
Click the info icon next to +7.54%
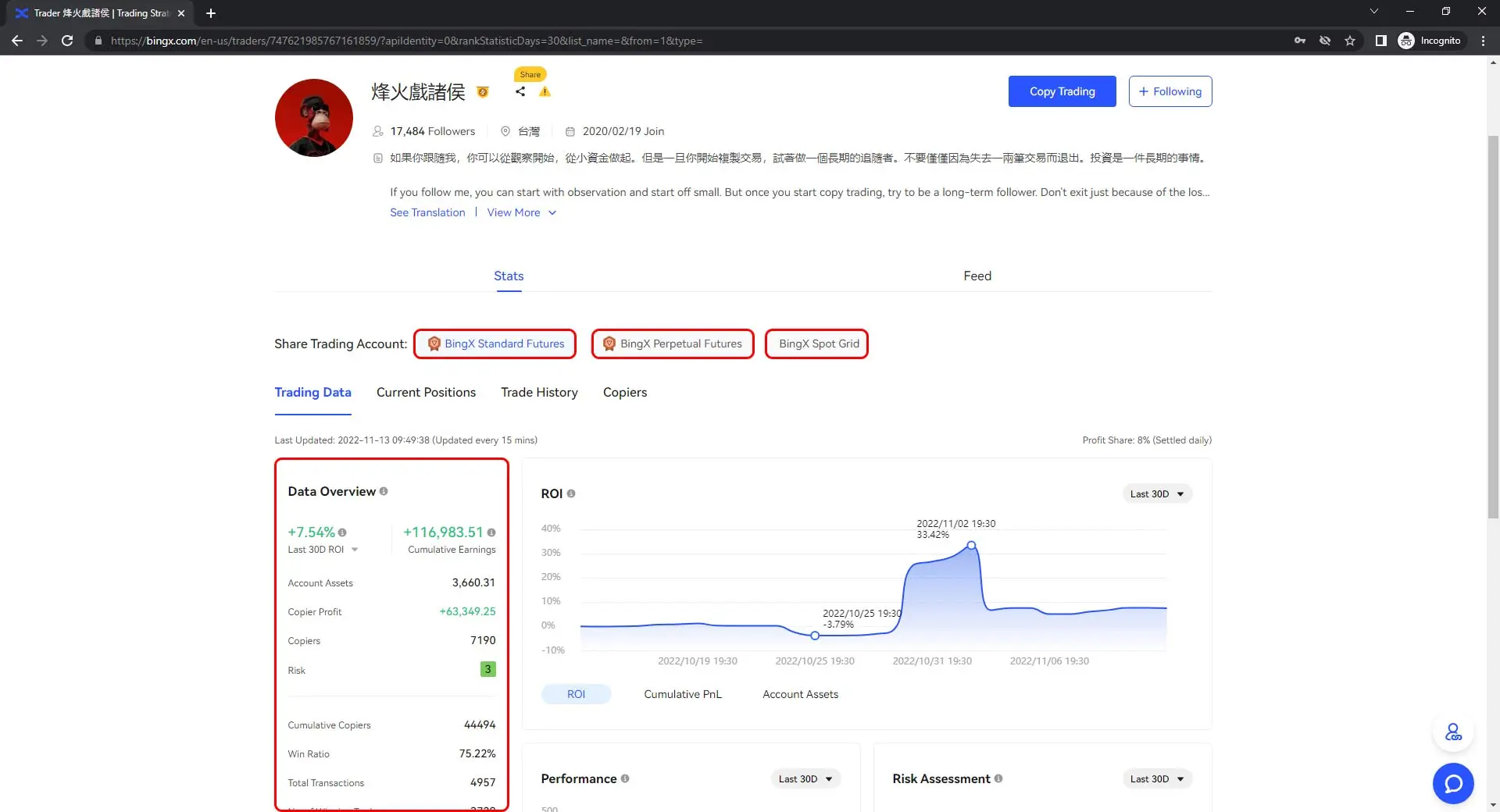(342, 532)
